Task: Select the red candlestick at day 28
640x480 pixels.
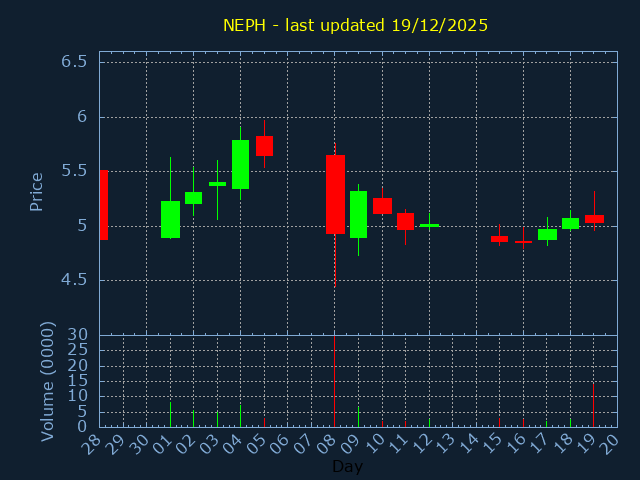Action: (x=103, y=205)
